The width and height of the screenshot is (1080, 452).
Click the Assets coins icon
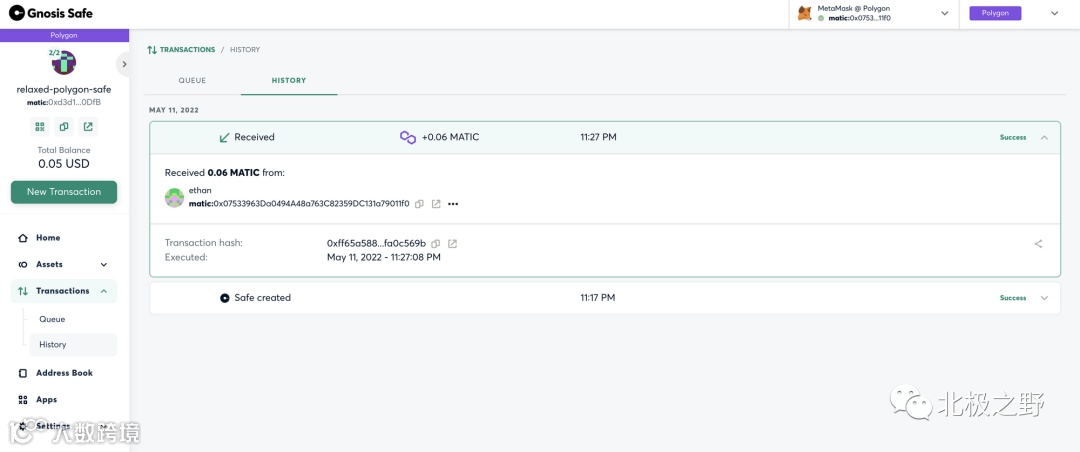pos(23,265)
